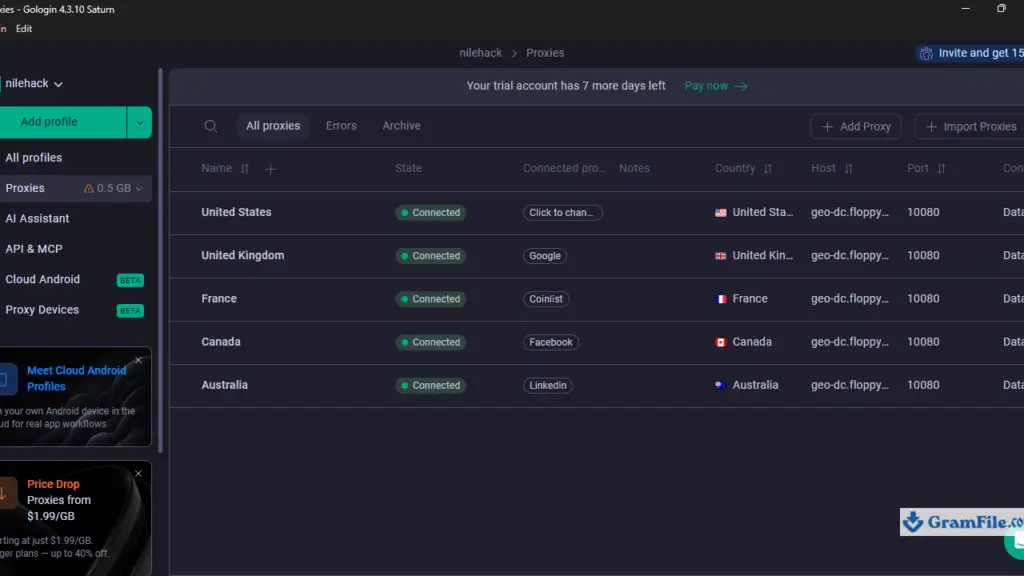The height and width of the screenshot is (576, 1024).
Task: Click the Canada flag icon
Action: pyautogui.click(x=720, y=342)
